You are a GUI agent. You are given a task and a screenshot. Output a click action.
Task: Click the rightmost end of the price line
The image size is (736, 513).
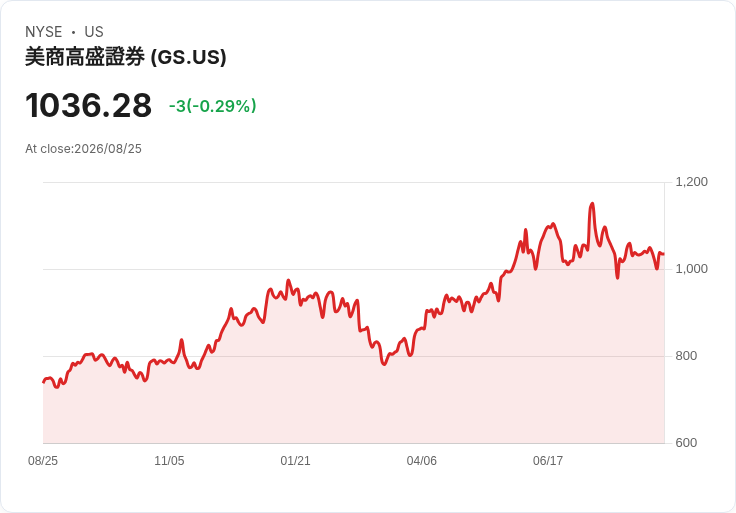pos(663,254)
